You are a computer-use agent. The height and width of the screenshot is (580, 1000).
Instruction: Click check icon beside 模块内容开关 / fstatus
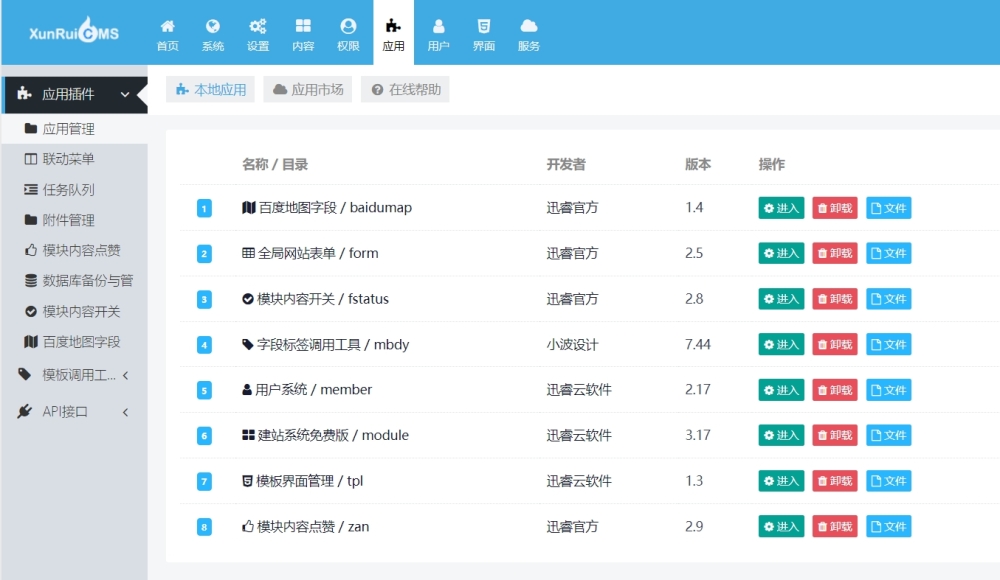(x=248, y=299)
